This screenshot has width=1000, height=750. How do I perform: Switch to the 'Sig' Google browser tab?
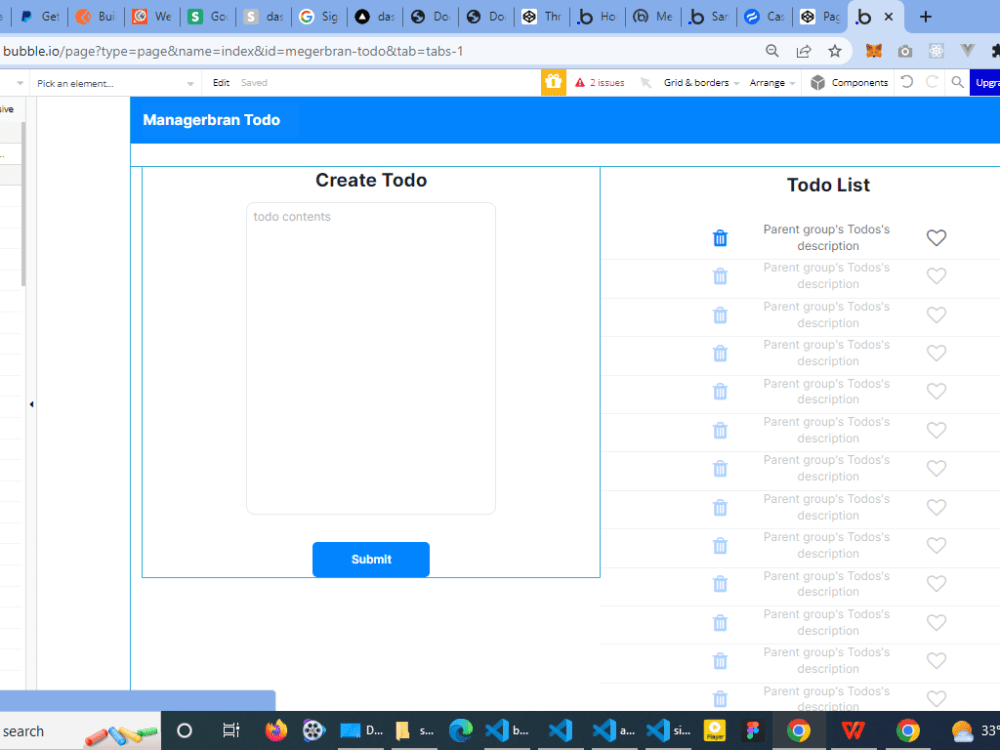point(319,17)
